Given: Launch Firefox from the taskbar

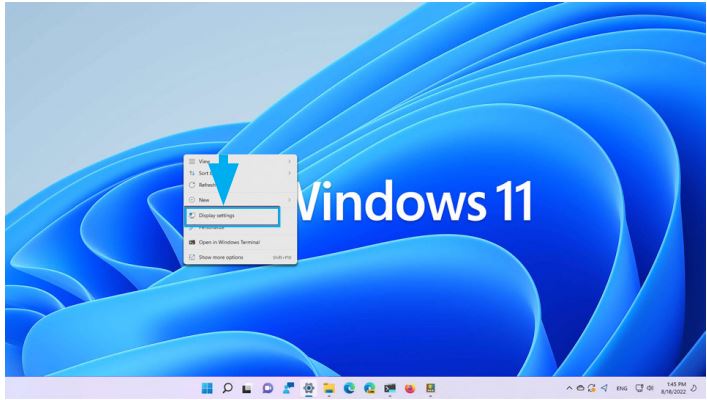Looking at the screenshot, I should tap(409, 389).
